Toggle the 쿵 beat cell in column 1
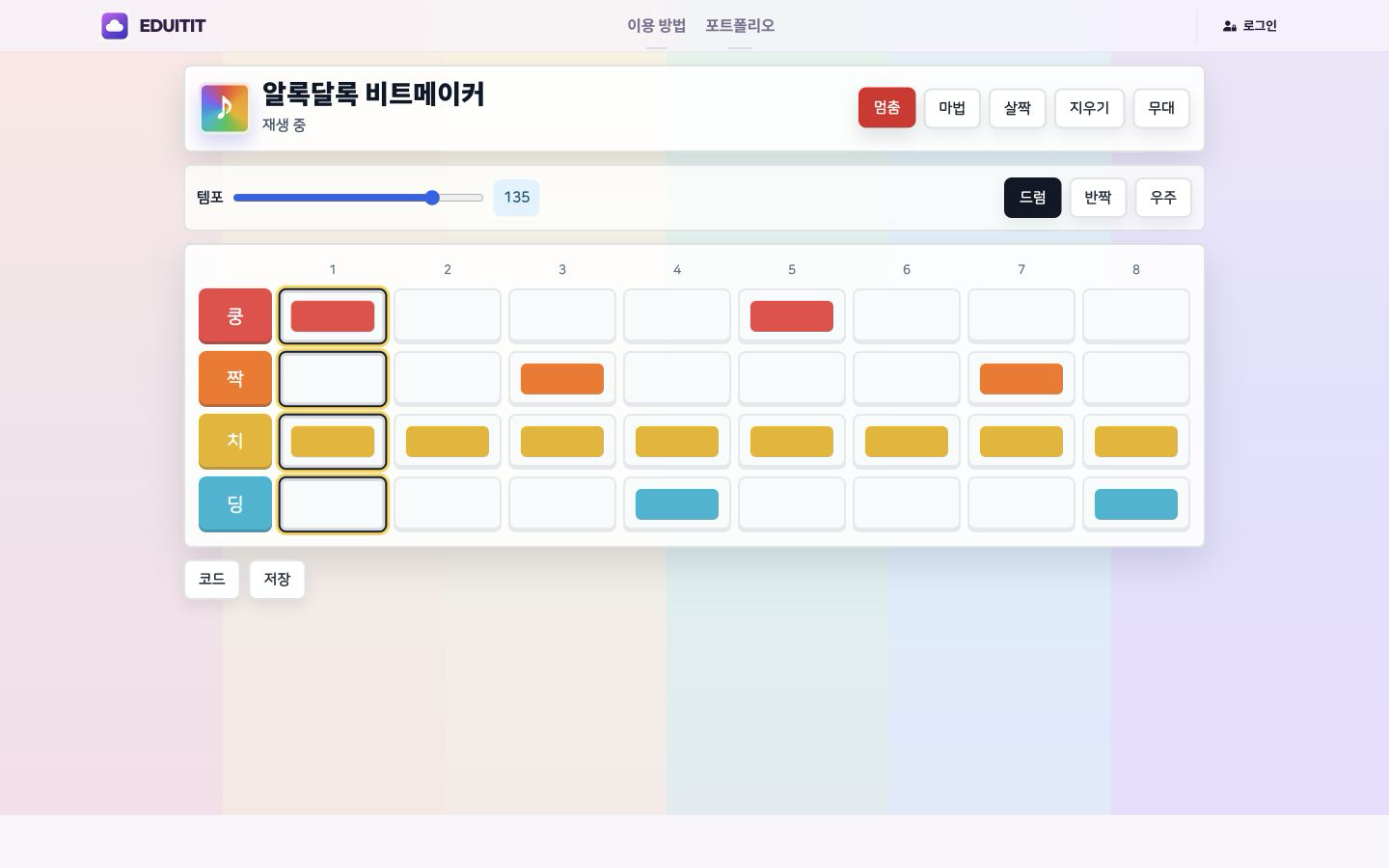1389x868 pixels. (333, 316)
